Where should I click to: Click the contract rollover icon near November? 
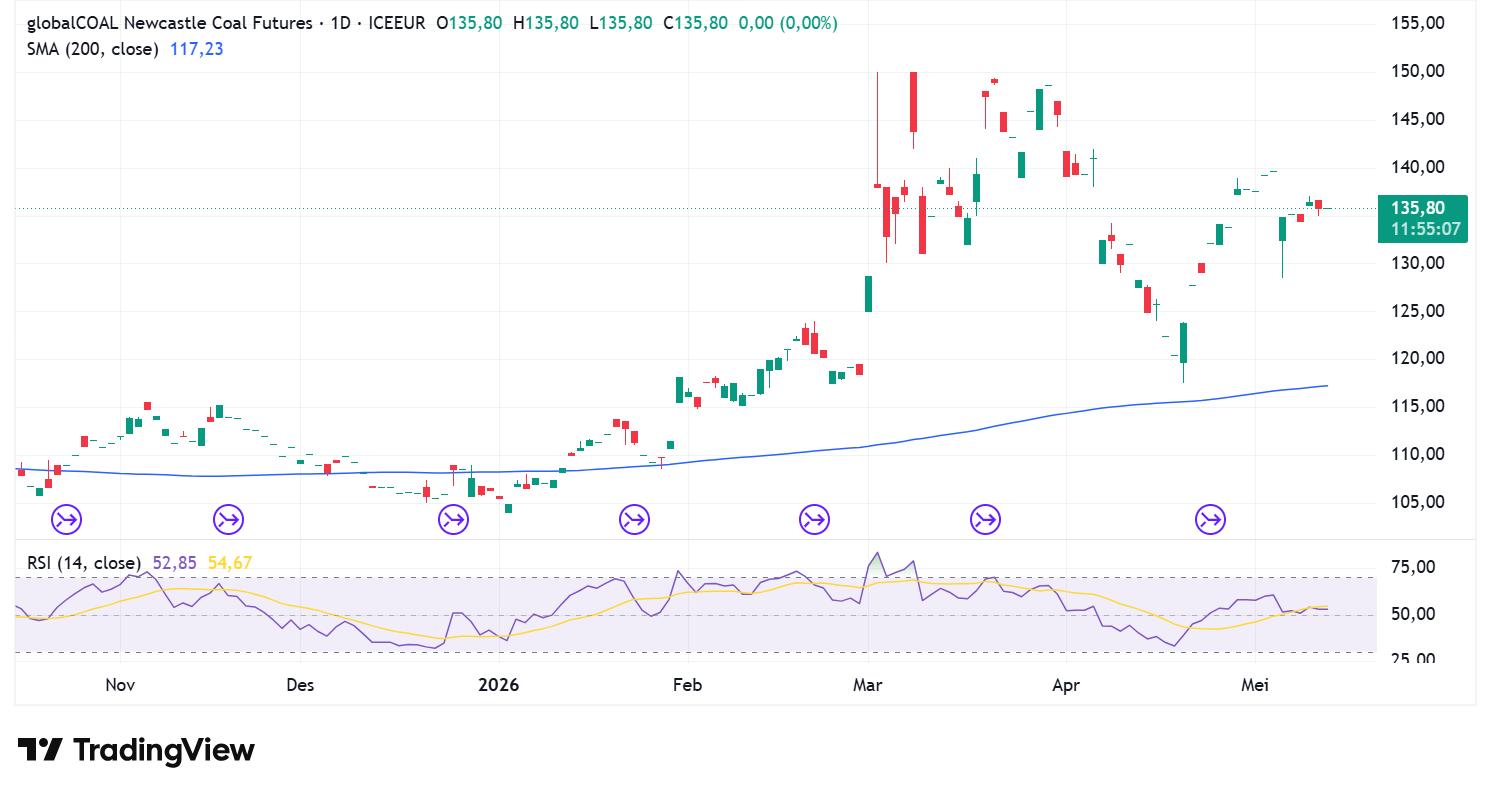[66, 519]
